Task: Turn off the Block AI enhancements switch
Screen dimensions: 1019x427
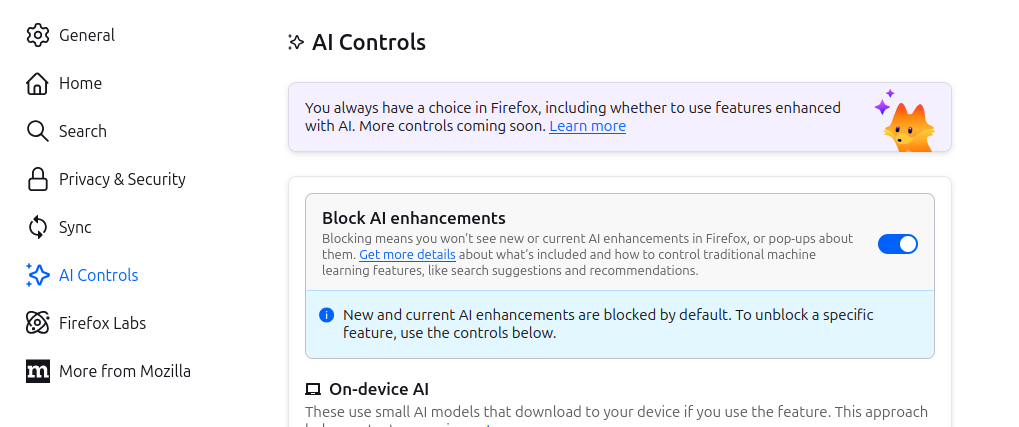Action: [897, 244]
